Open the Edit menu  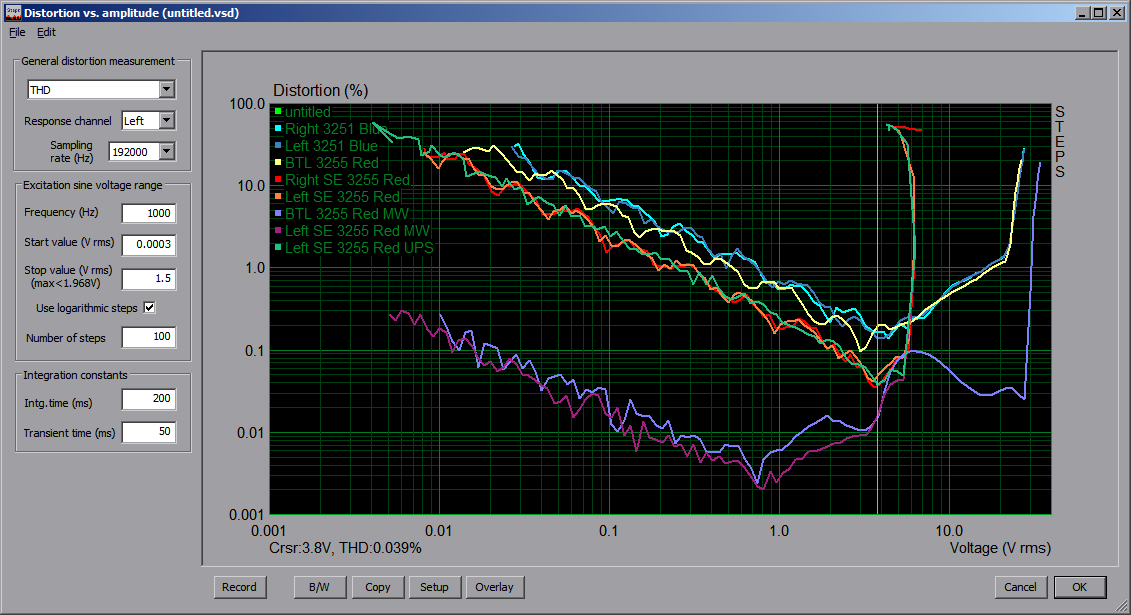(x=47, y=32)
